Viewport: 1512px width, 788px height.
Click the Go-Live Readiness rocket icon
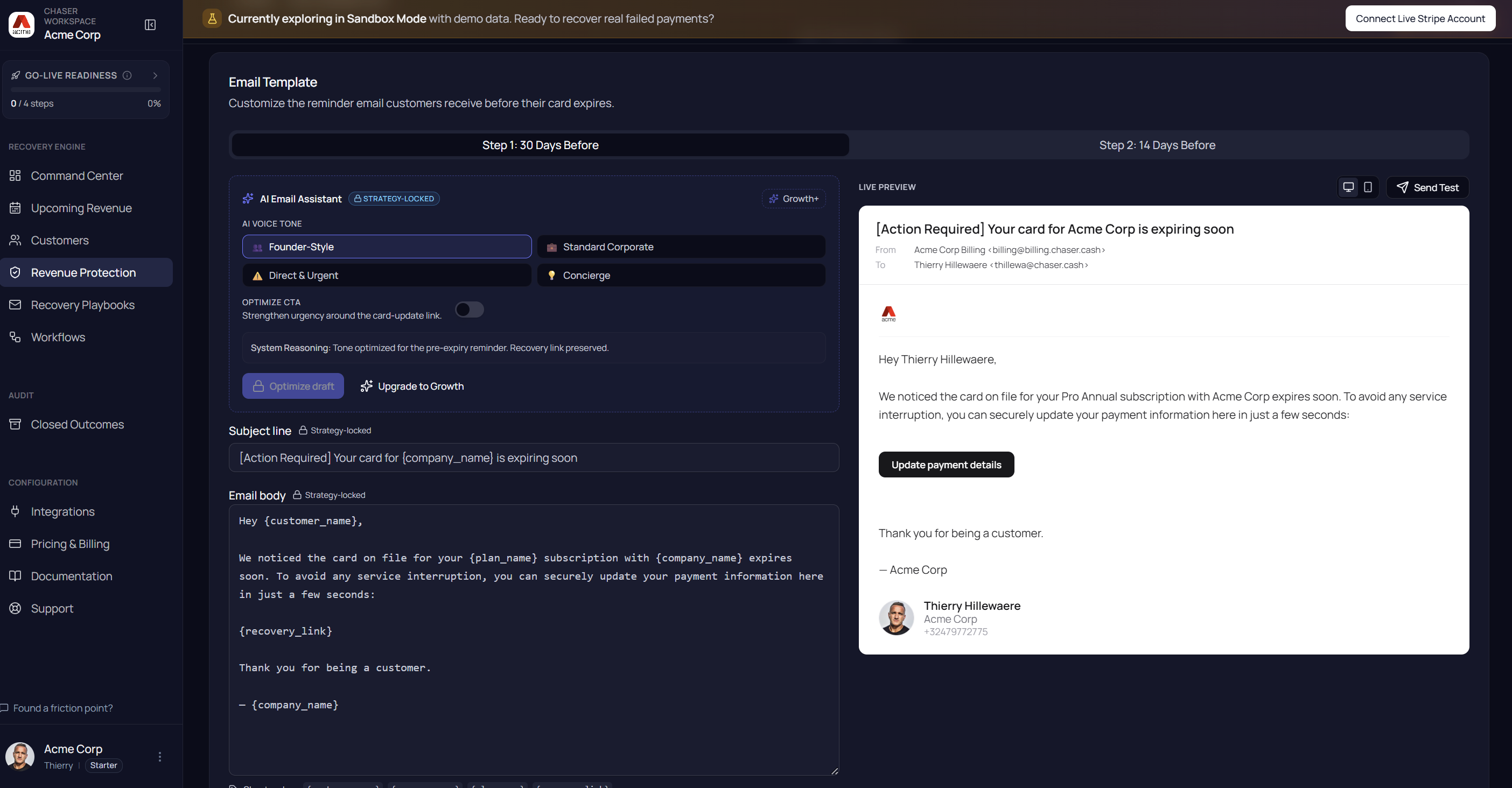(16, 75)
